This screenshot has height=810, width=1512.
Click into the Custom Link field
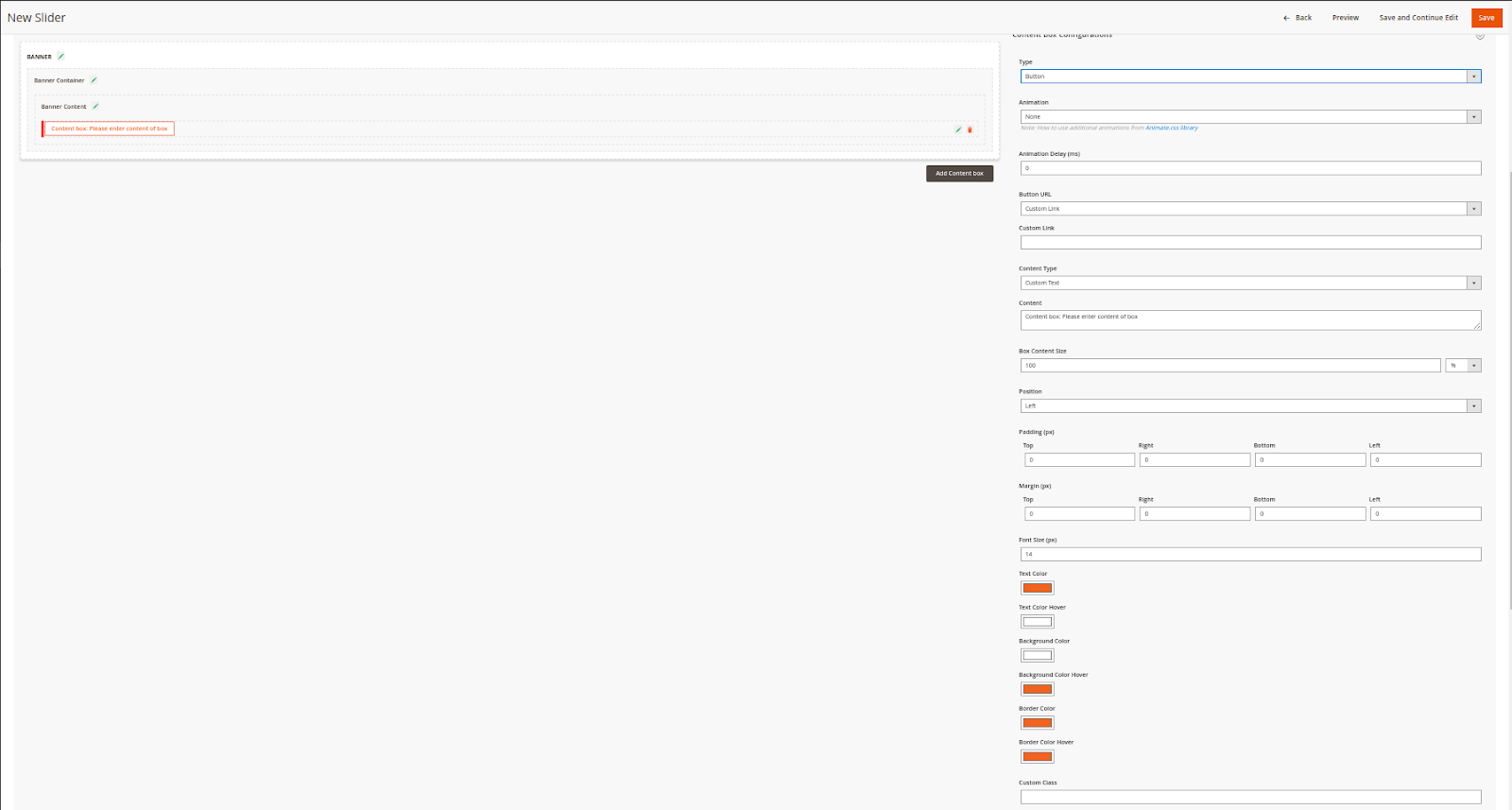pos(1250,243)
